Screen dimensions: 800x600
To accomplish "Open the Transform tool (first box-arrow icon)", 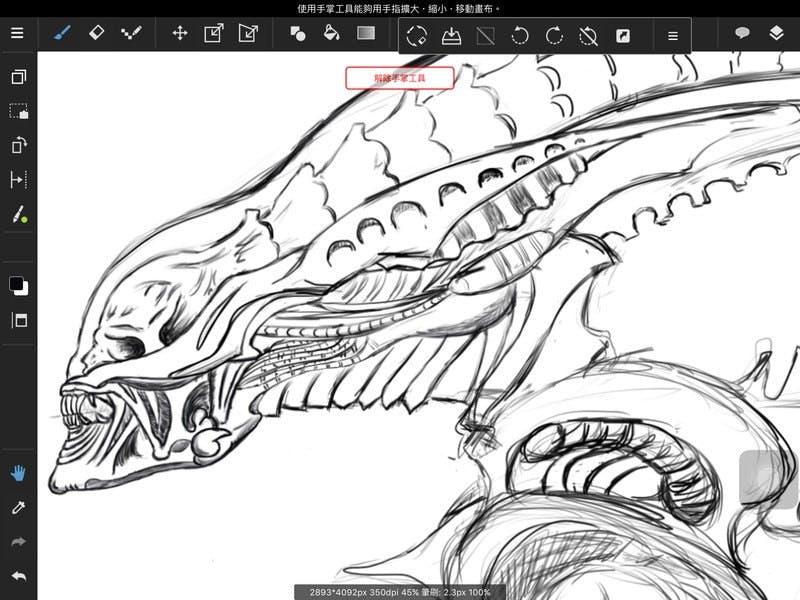I will tap(214, 34).
